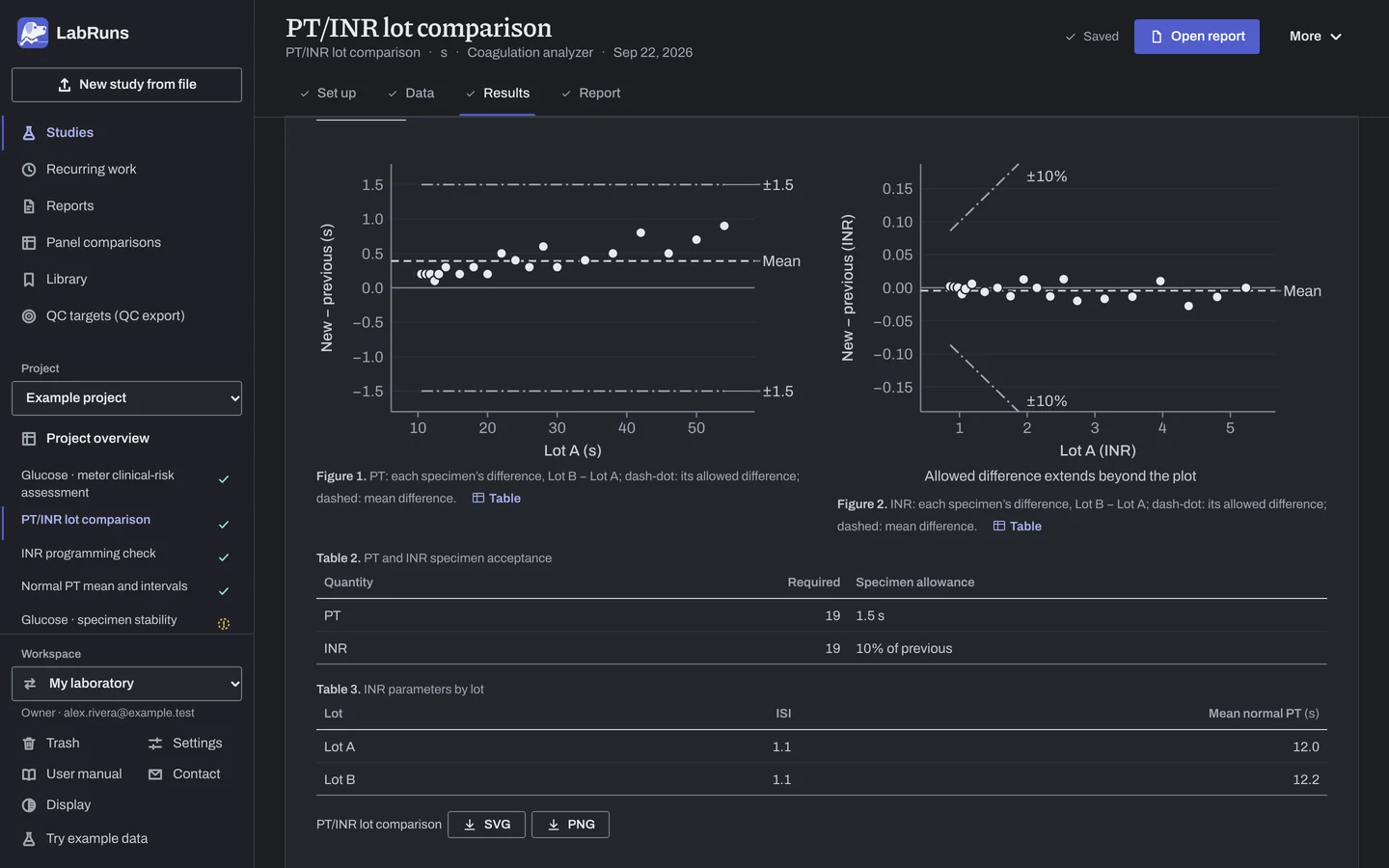Go to Reports section

[126, 206]
